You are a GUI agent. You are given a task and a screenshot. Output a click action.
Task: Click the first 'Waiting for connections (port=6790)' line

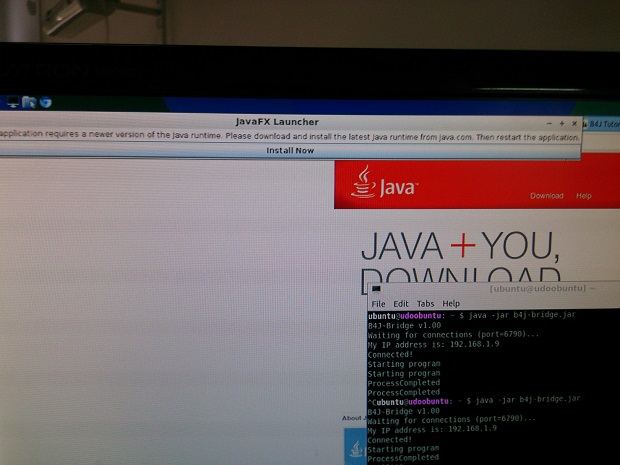[x=453, y=335]
